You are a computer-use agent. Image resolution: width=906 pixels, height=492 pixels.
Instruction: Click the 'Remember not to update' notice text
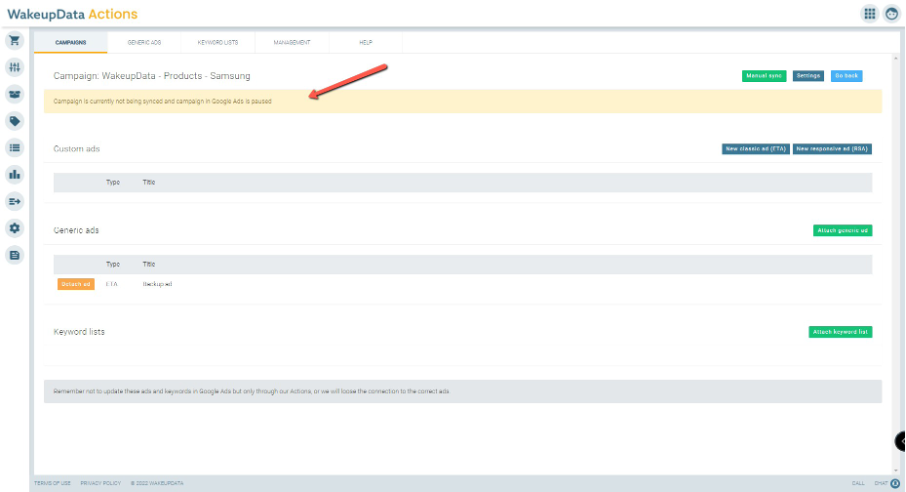click(251, 391)
